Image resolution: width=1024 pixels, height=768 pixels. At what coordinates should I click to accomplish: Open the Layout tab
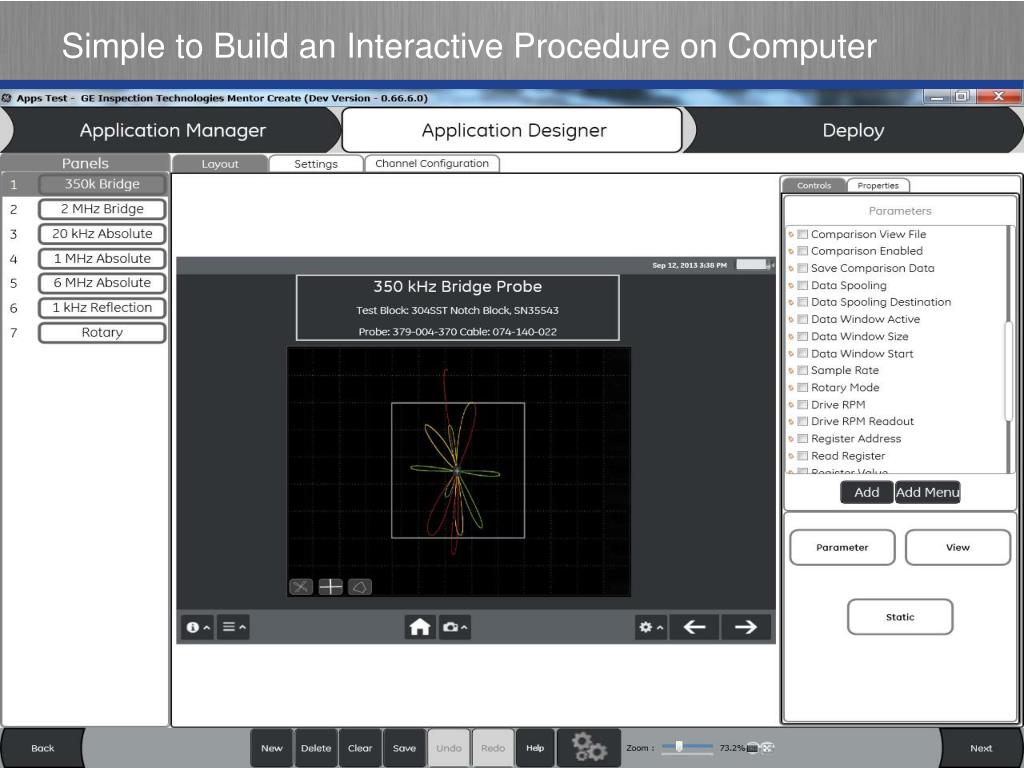coord(219,164)
